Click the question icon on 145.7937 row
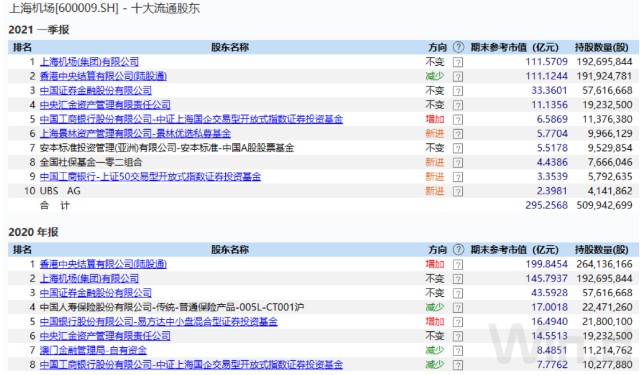 (458, 279)
